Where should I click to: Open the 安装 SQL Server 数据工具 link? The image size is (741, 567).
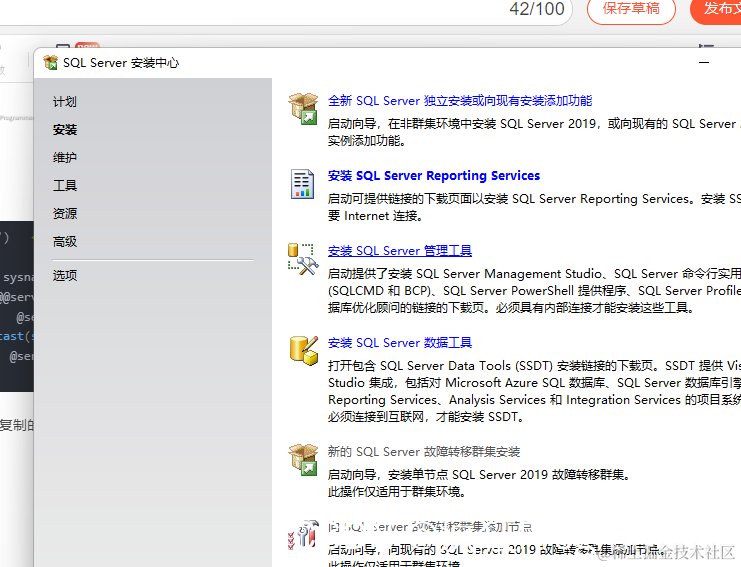pyautogui.click(x=400, y=343)
